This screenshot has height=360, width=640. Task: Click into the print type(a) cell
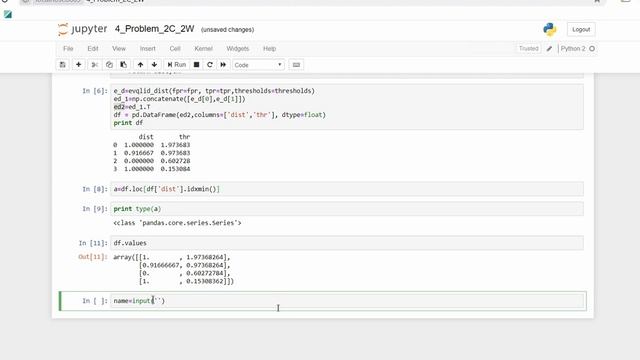click(x=347, y=209)
